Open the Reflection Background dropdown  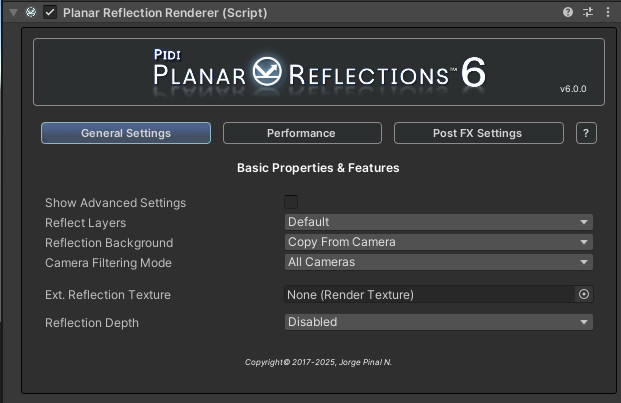tap(438, 242)
